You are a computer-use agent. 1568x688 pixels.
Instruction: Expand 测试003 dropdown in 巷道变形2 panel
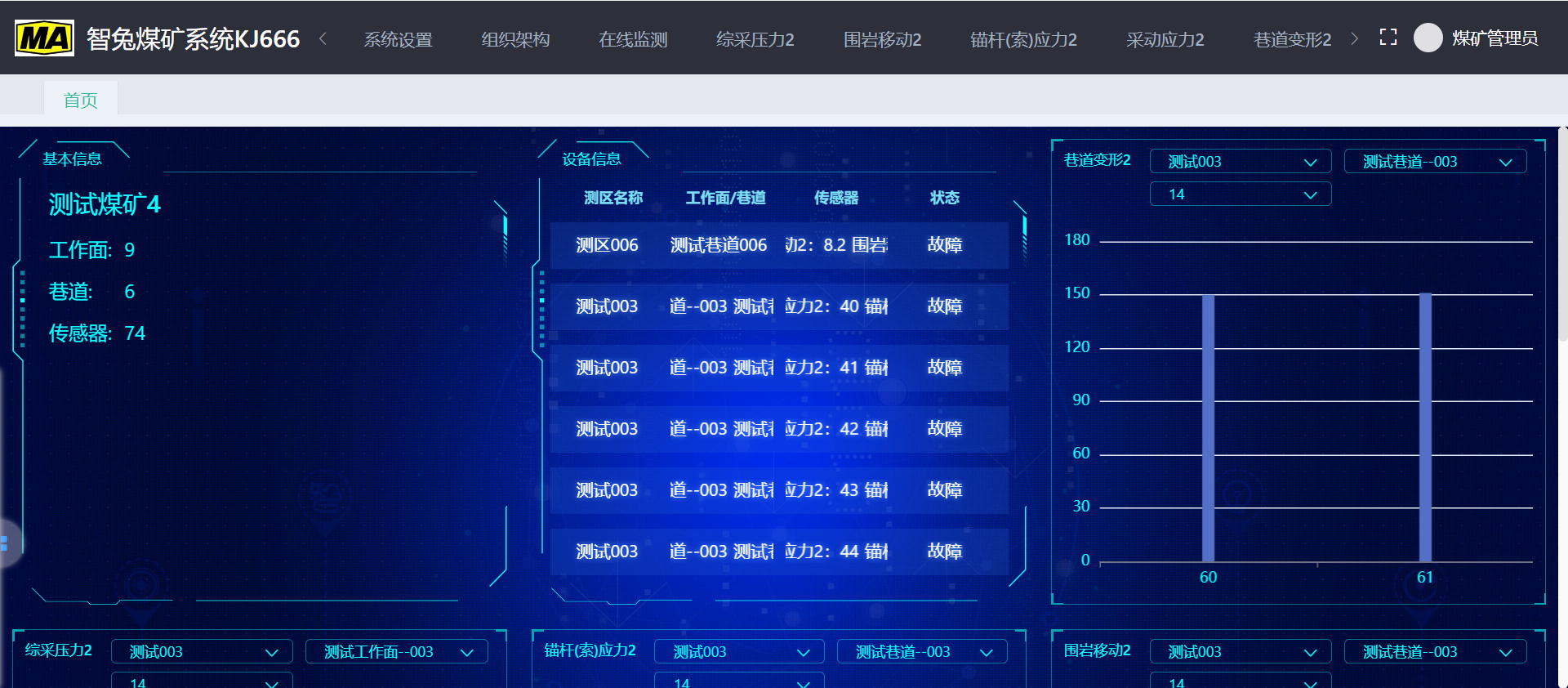pos(1241,162)
